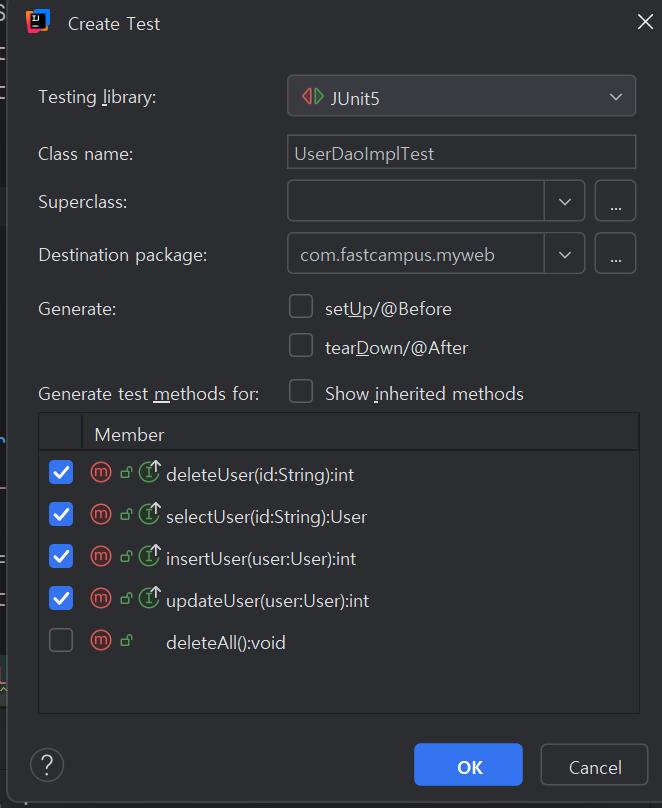Click the public lock icon on the deleteUser row
Image resolution: width=662 pixels, height=808 pixels.
126,473
